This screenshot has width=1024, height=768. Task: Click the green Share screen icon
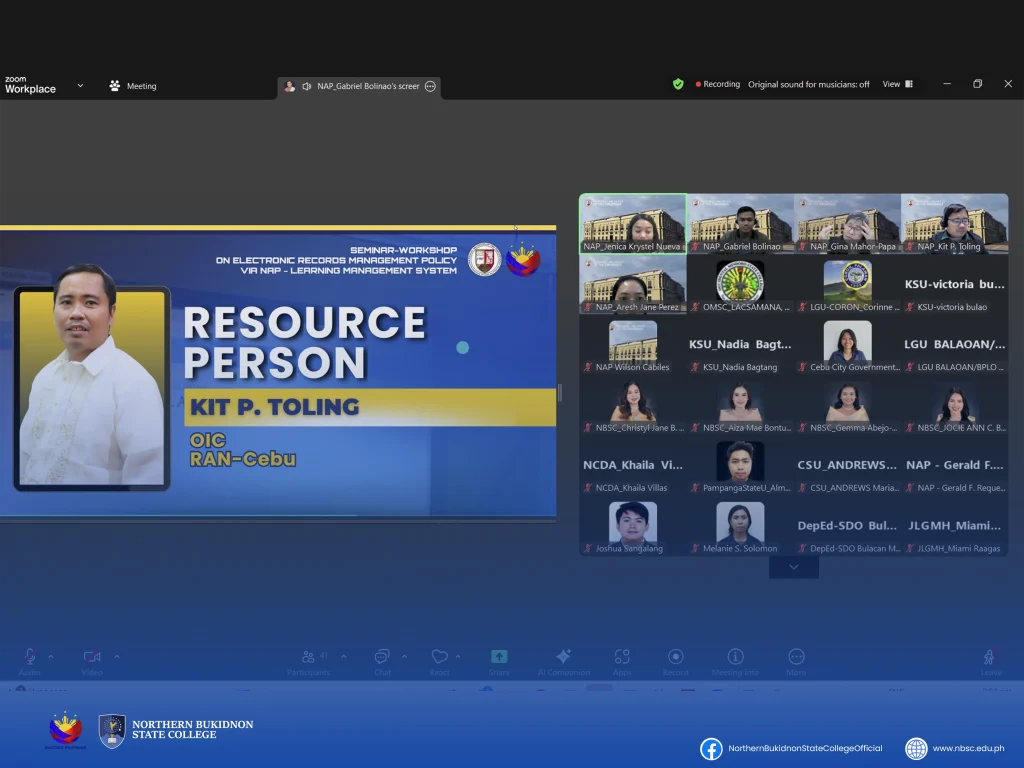(499, 657)
